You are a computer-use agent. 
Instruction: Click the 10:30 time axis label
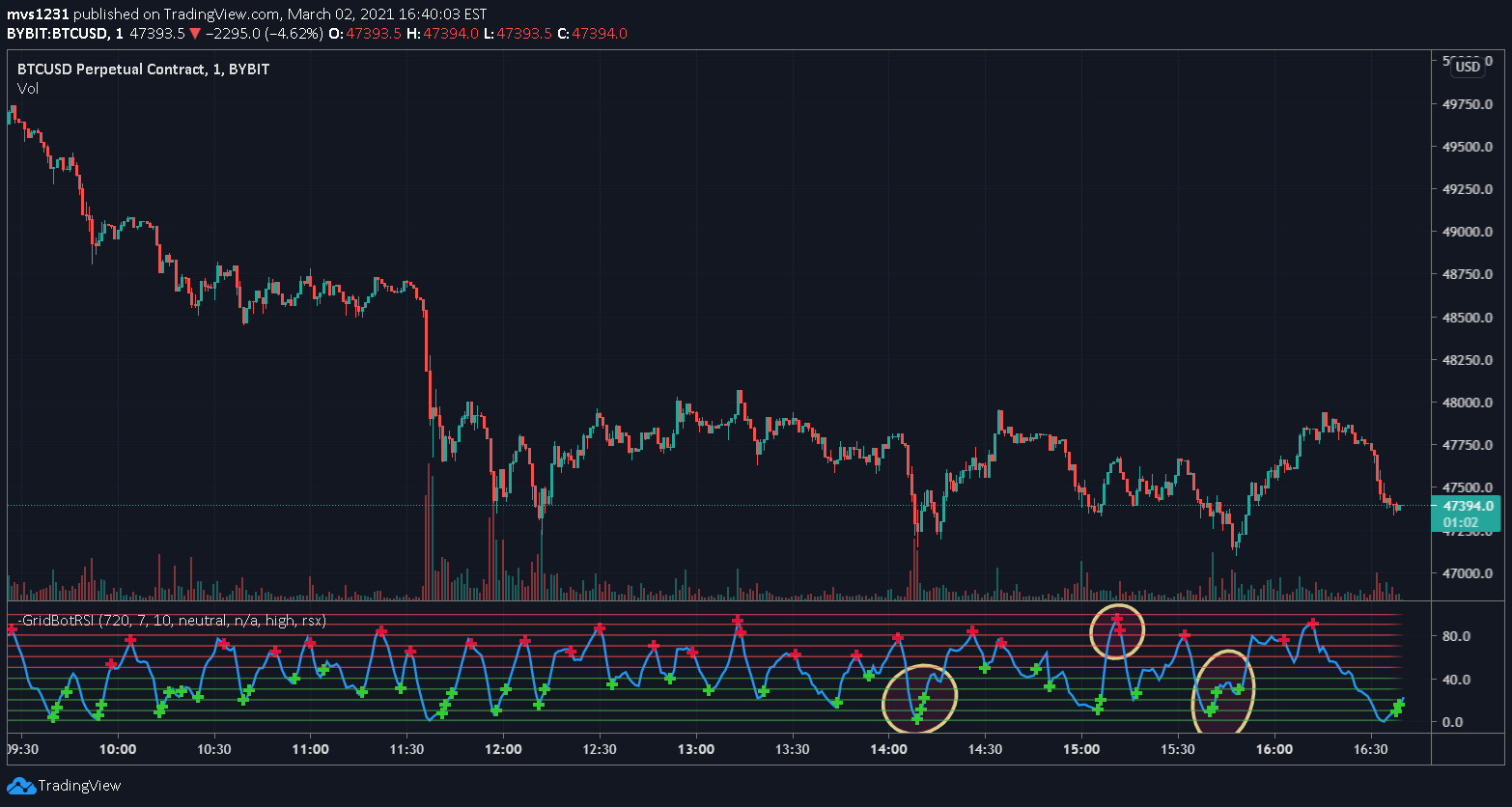213,748
